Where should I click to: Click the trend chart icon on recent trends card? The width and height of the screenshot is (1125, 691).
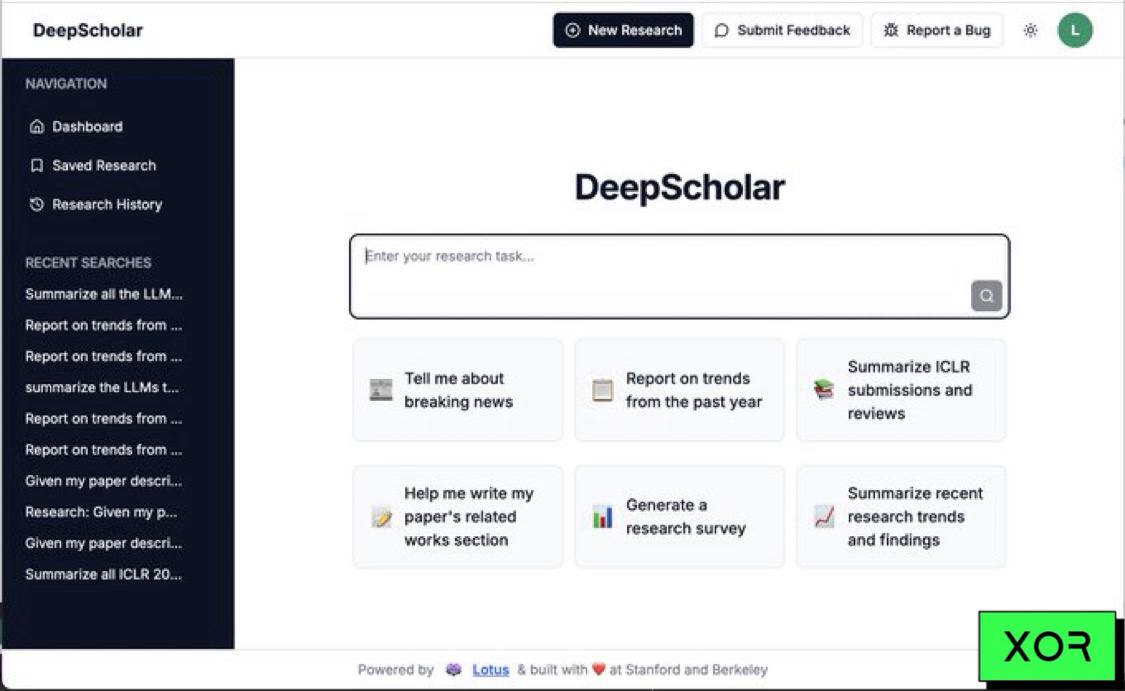coord(824,517)
